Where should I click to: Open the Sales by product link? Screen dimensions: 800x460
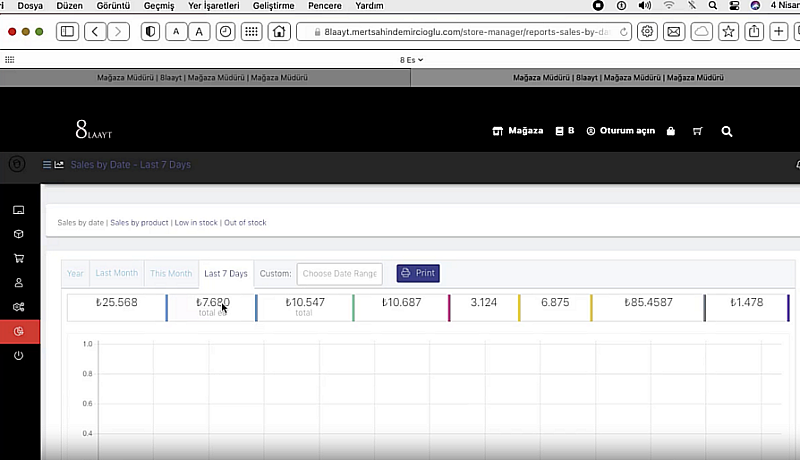point(139,222)
